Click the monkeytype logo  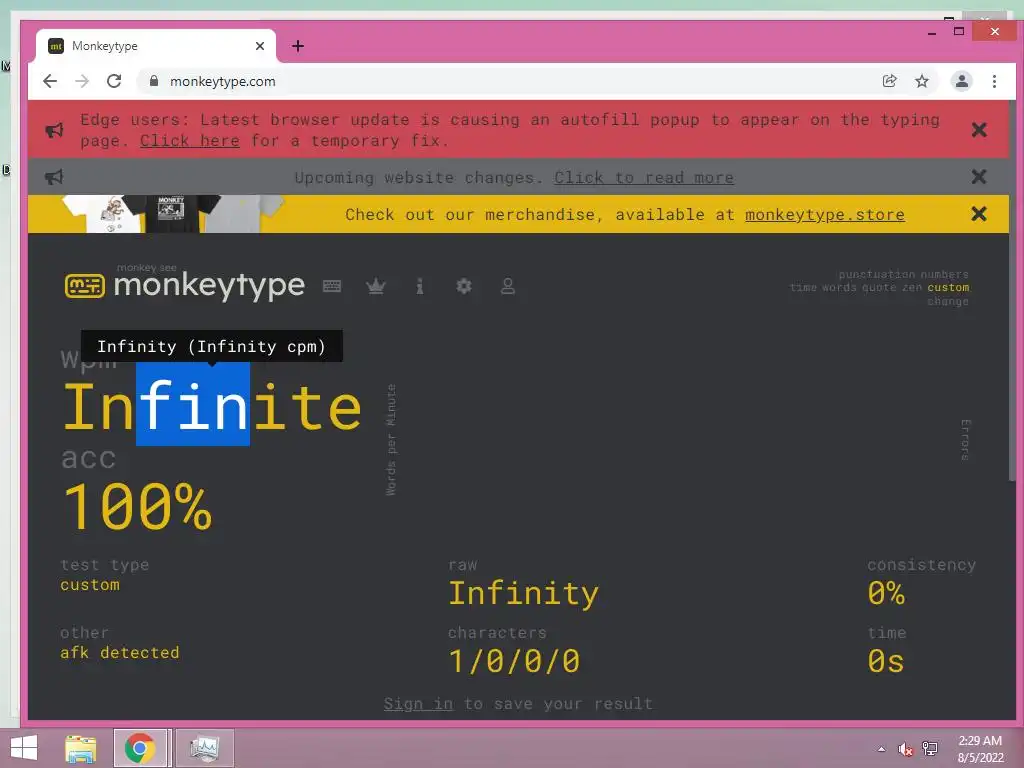185,285
